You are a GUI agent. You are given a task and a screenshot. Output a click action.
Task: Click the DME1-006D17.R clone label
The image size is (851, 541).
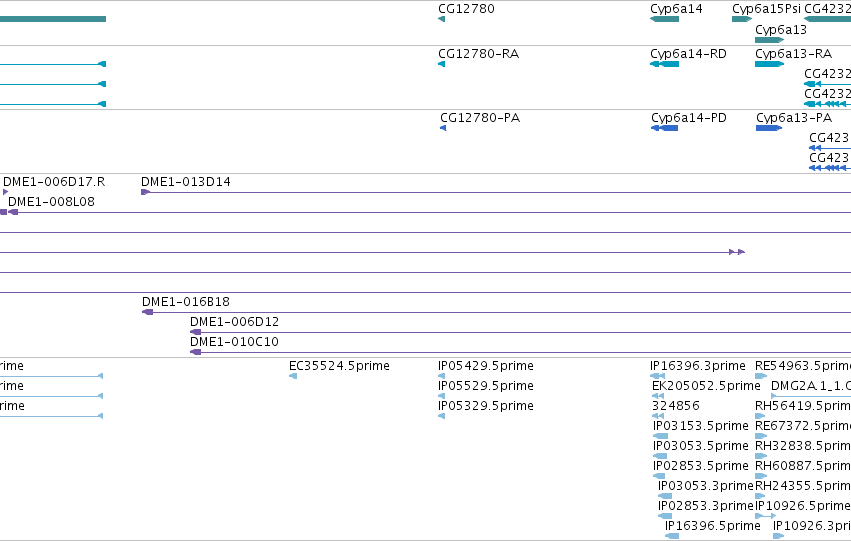point(54,182)
